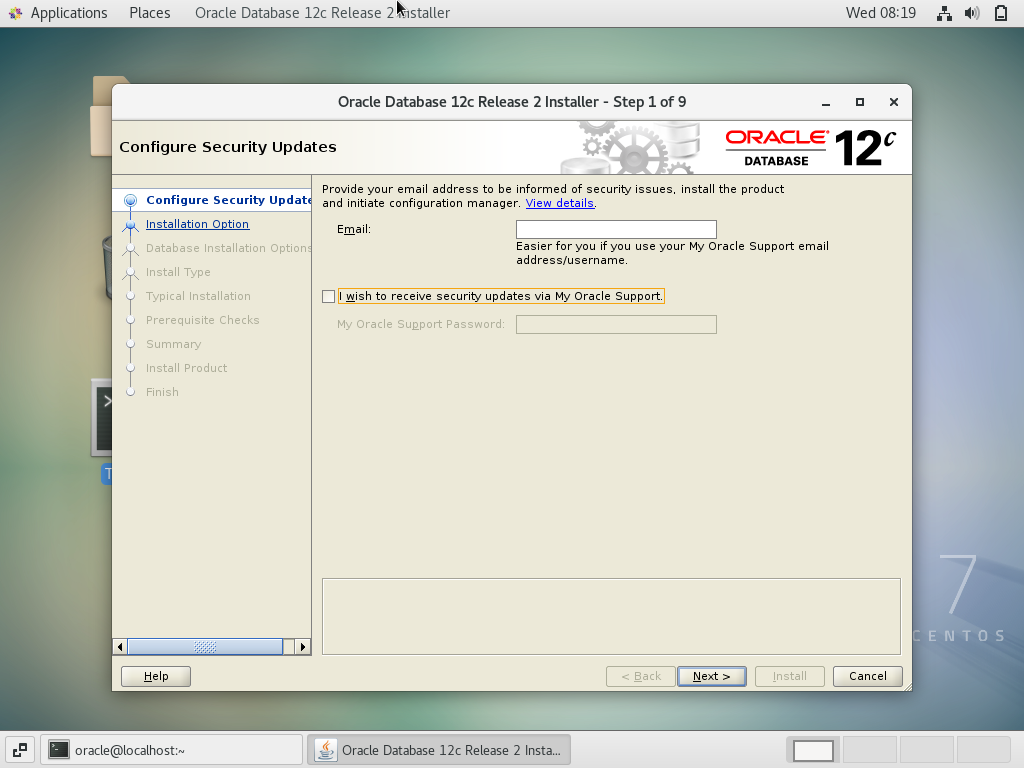
Task: Click the Email input field
Action: 616,229
